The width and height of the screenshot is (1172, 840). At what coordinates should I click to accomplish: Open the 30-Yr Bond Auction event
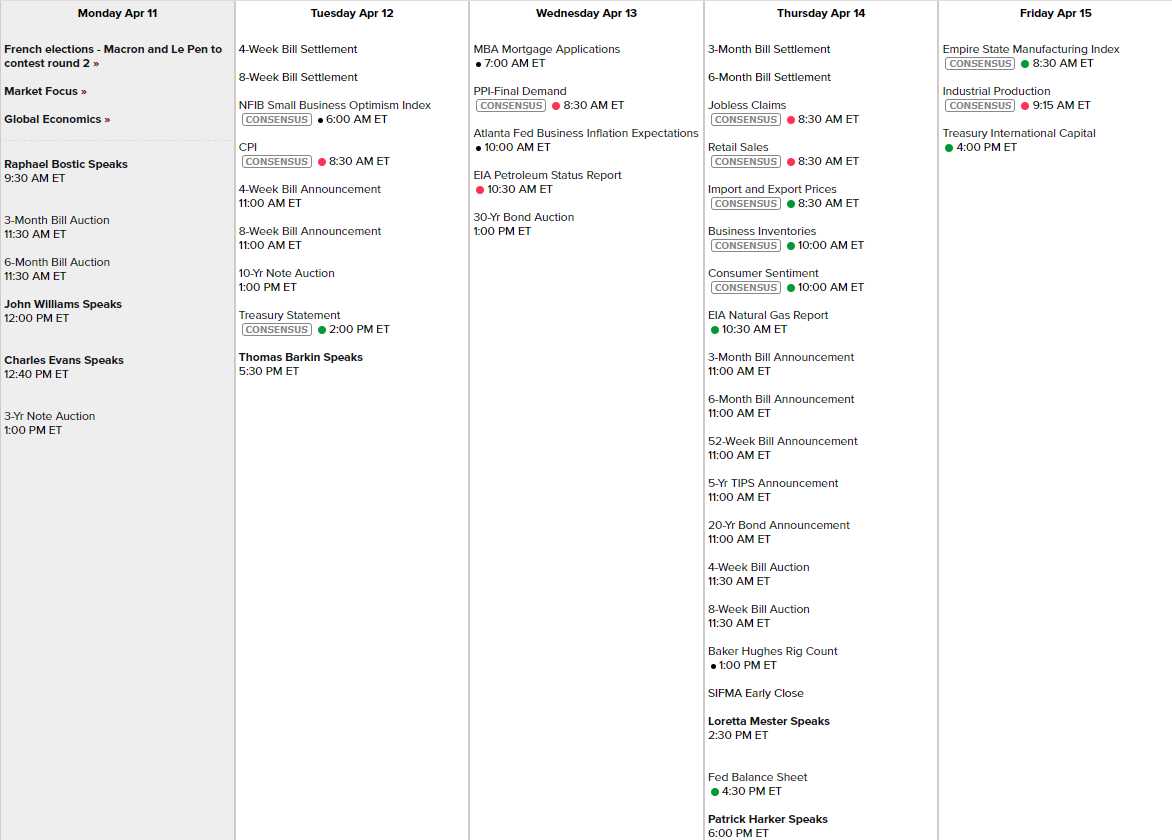[x=523, y=217]
